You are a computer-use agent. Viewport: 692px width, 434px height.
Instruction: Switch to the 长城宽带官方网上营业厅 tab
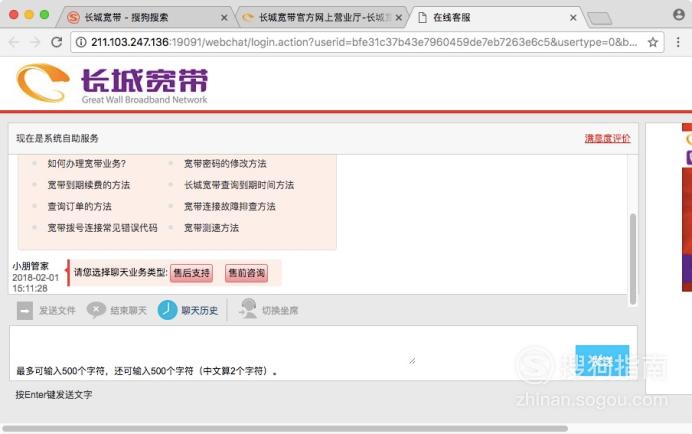321,18
